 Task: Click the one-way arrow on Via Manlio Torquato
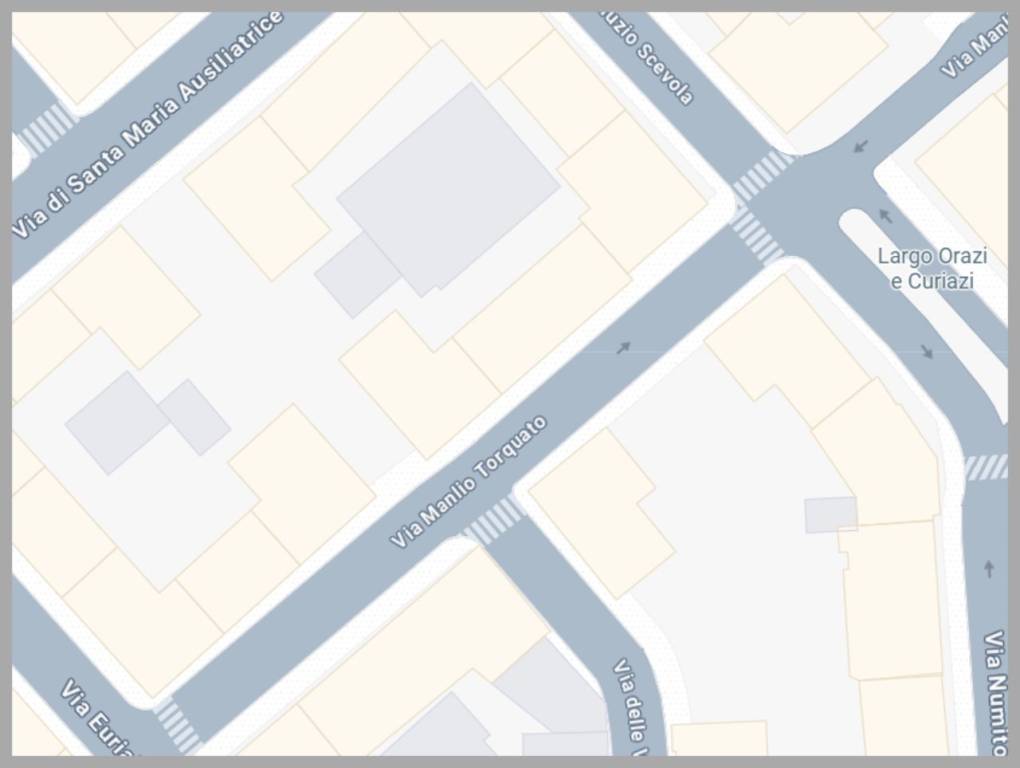(x=624, y=348)
